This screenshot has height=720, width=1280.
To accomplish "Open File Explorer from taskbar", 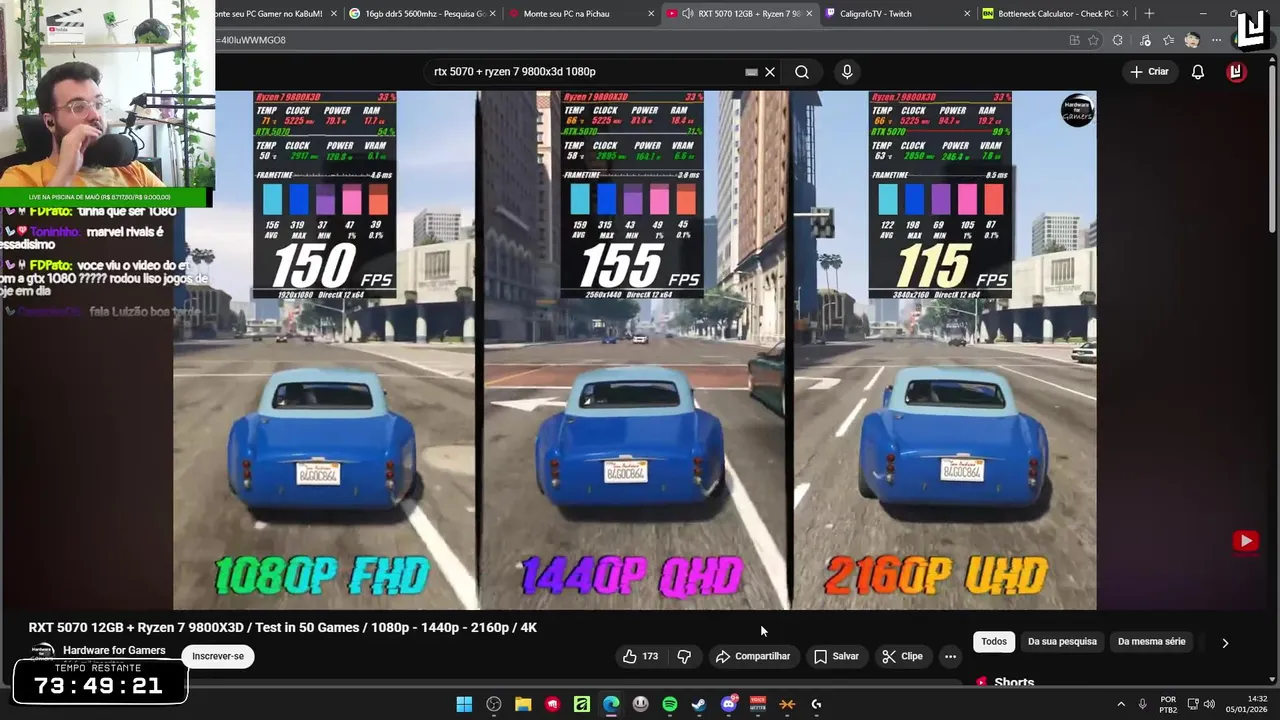I will pyautogui.click(x=523, y=704).
